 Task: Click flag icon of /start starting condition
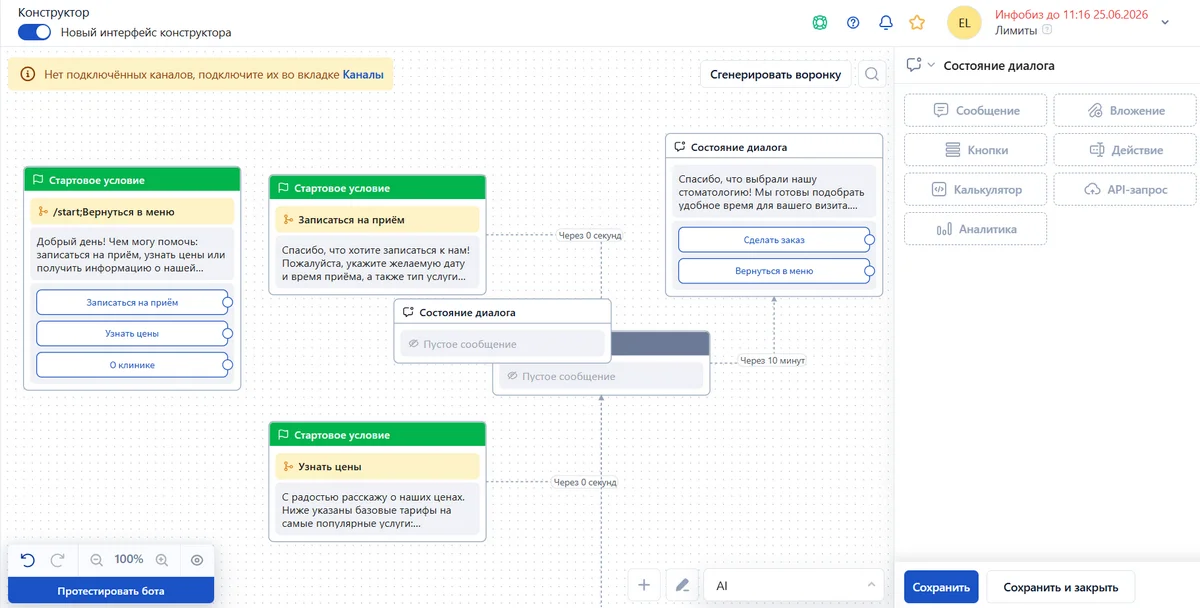(38, 180)
